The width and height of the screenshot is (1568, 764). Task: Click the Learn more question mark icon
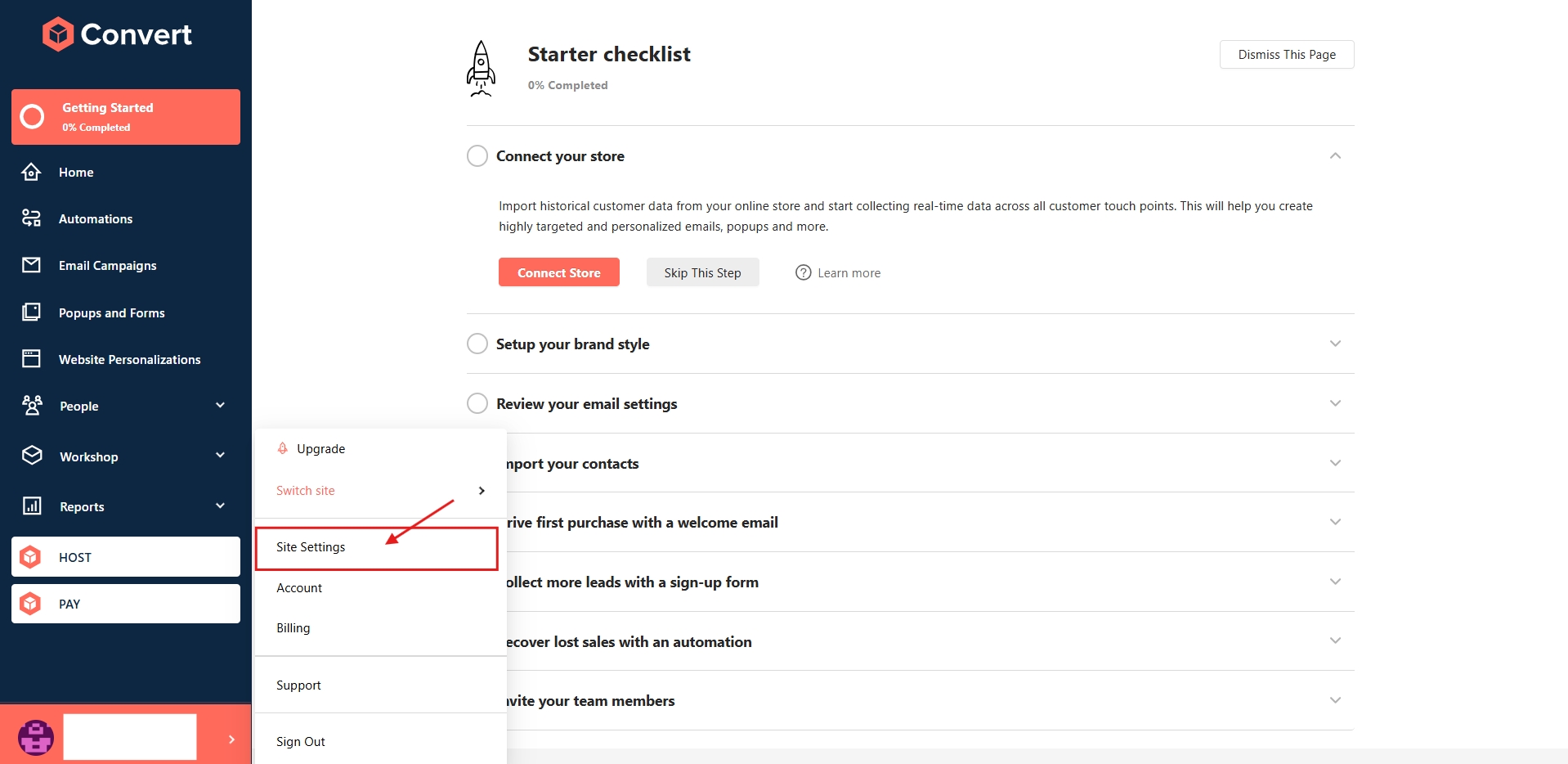coord(803,272)
